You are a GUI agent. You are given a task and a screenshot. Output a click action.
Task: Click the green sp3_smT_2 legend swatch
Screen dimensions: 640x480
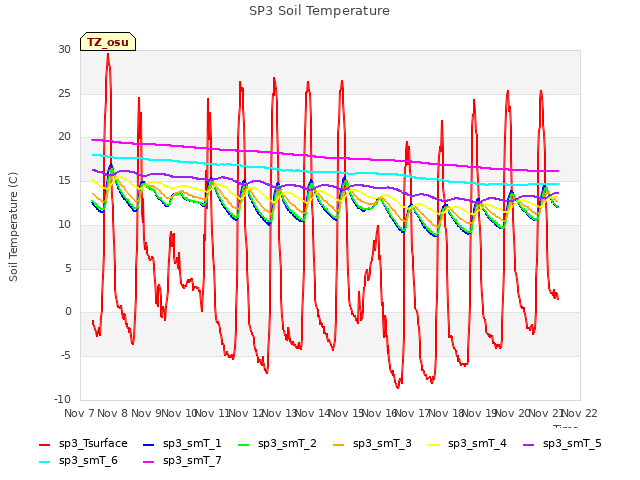[x=244, y=445]
